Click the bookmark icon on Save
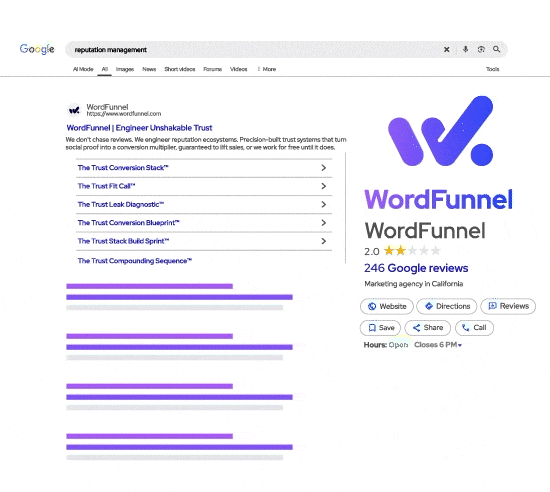The width and height of the screenshot is (550, 492). [x=372, y=328]
